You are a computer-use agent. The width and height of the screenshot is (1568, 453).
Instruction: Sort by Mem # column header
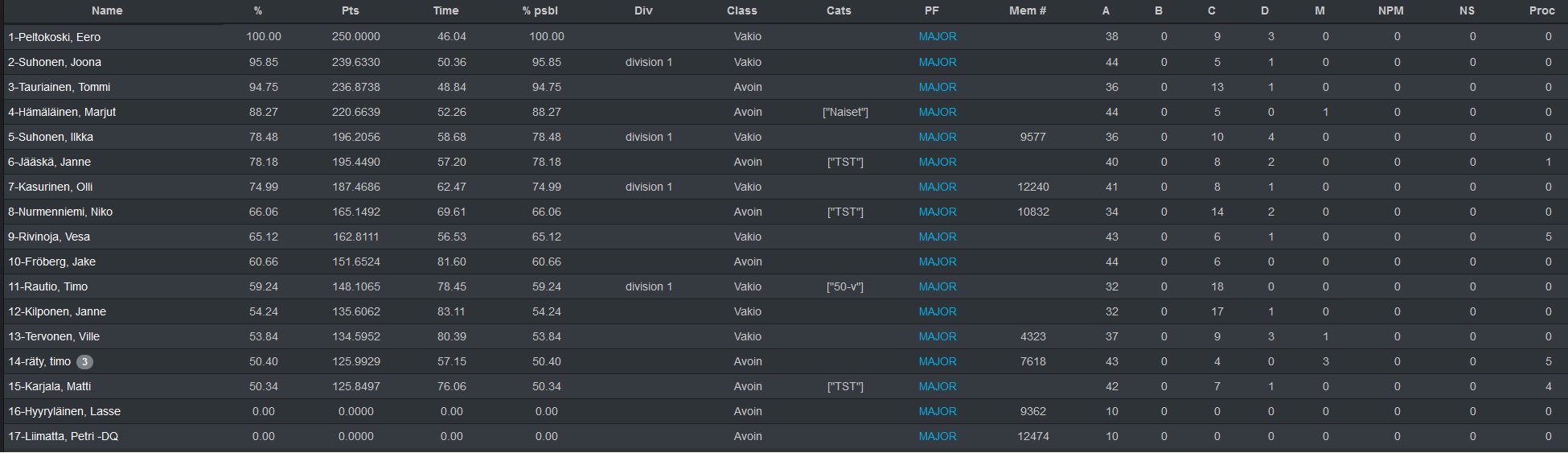coord(1028,11)
